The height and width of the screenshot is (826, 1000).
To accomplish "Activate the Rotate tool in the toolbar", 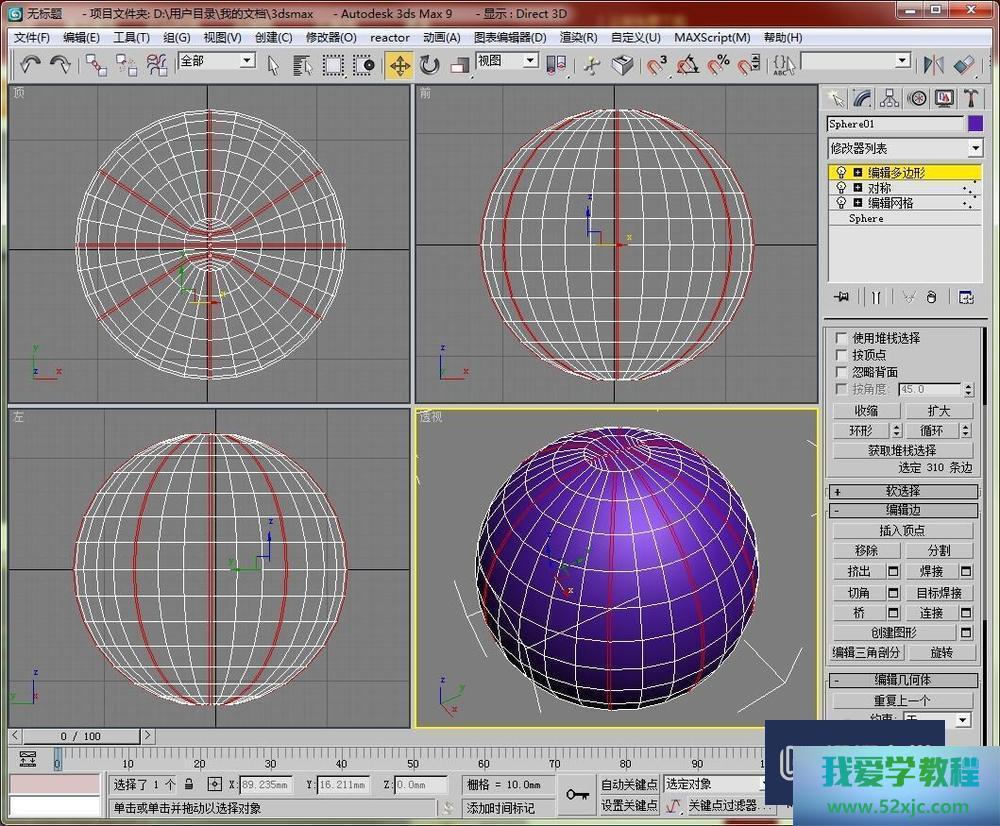I will point(430,65).
